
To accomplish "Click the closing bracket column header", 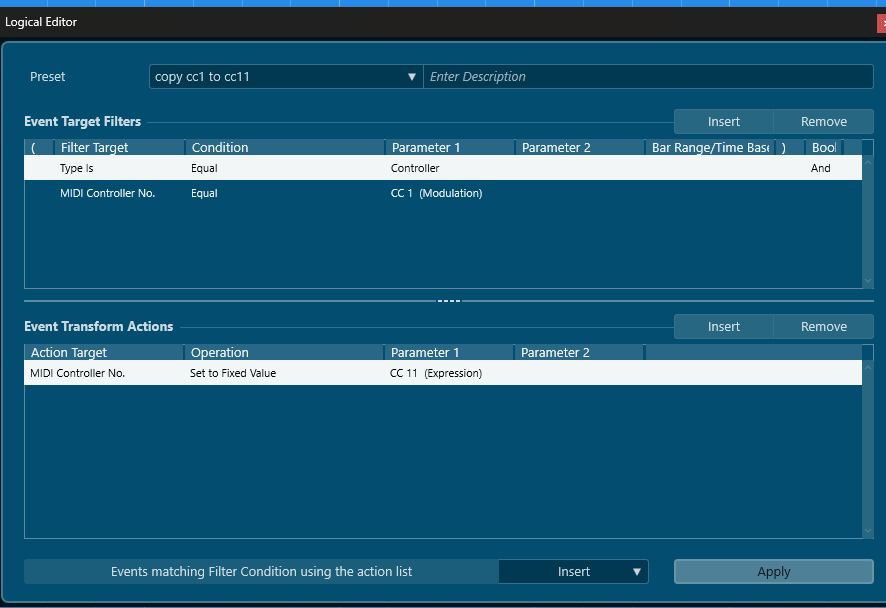I will pyautogui.click(x=790, y=147).
